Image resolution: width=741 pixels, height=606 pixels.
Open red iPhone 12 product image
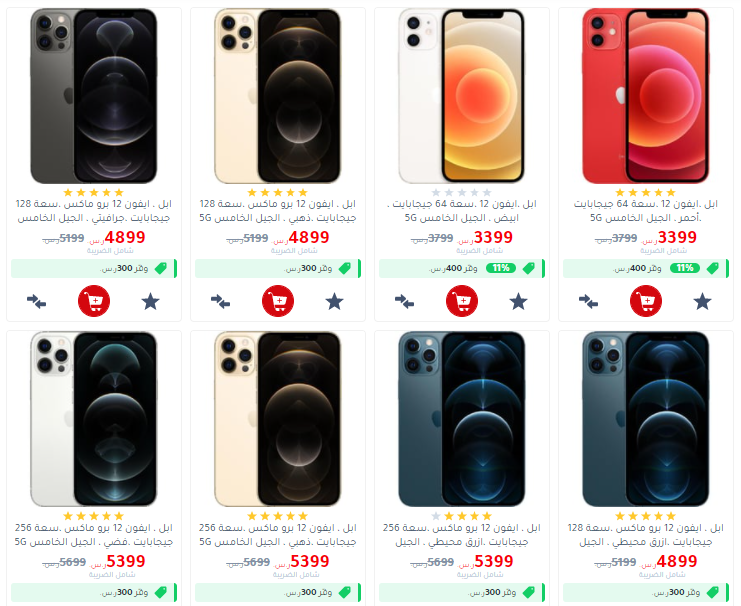[646, 96]
